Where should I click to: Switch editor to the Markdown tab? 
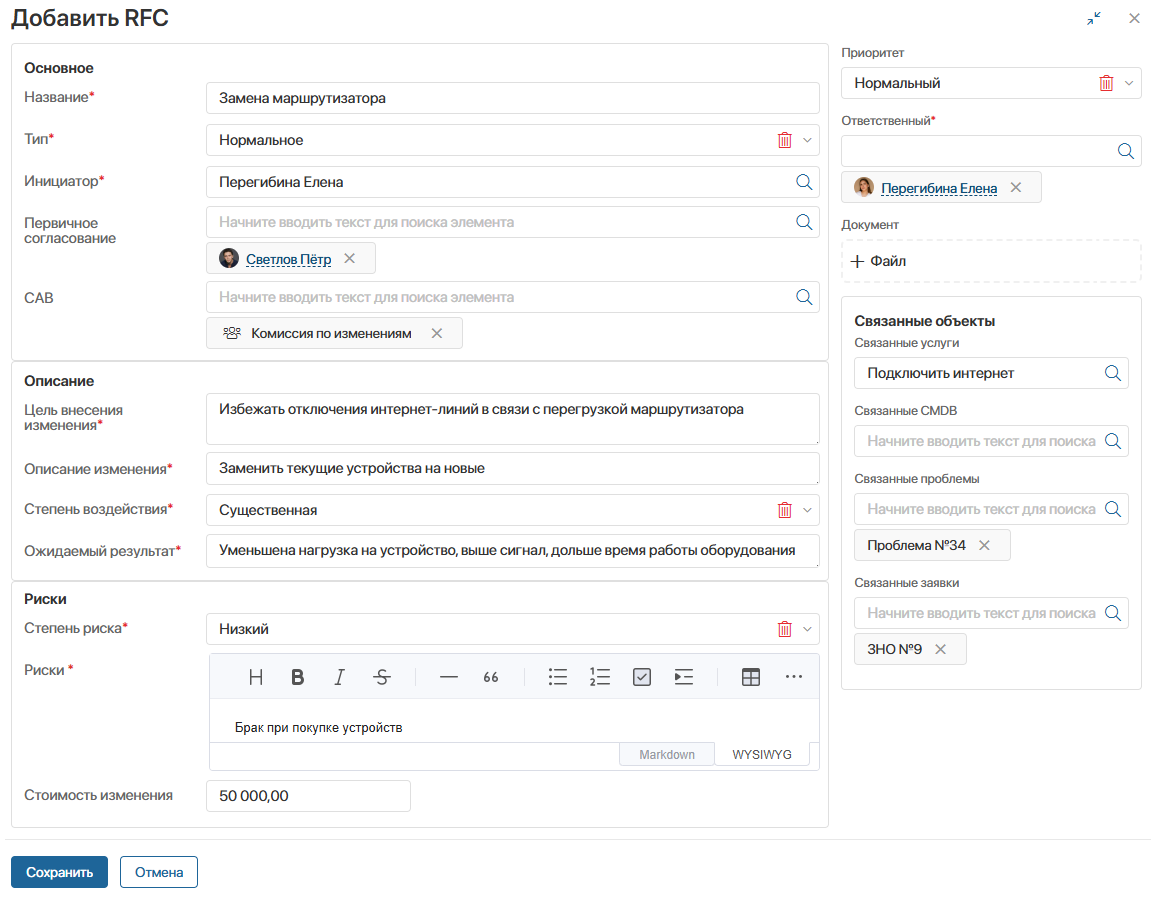point(667,754)
